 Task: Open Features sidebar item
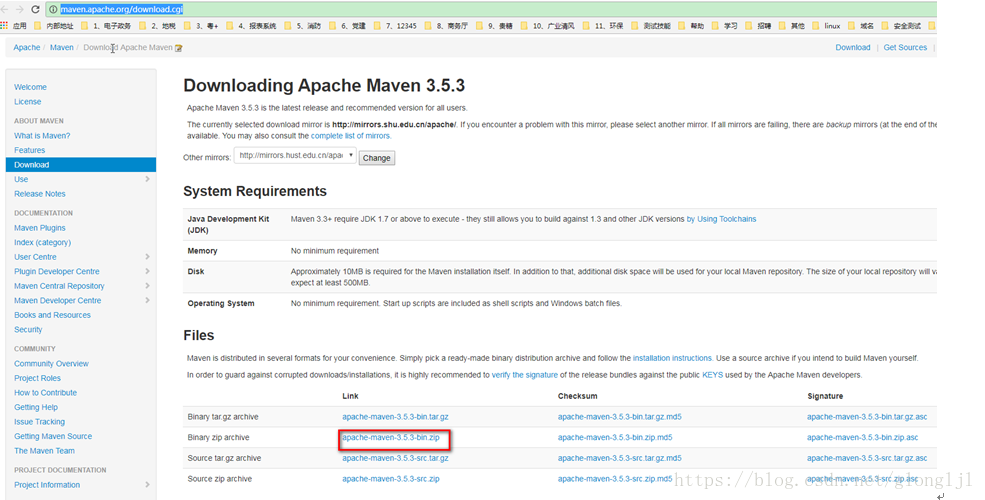30,150
